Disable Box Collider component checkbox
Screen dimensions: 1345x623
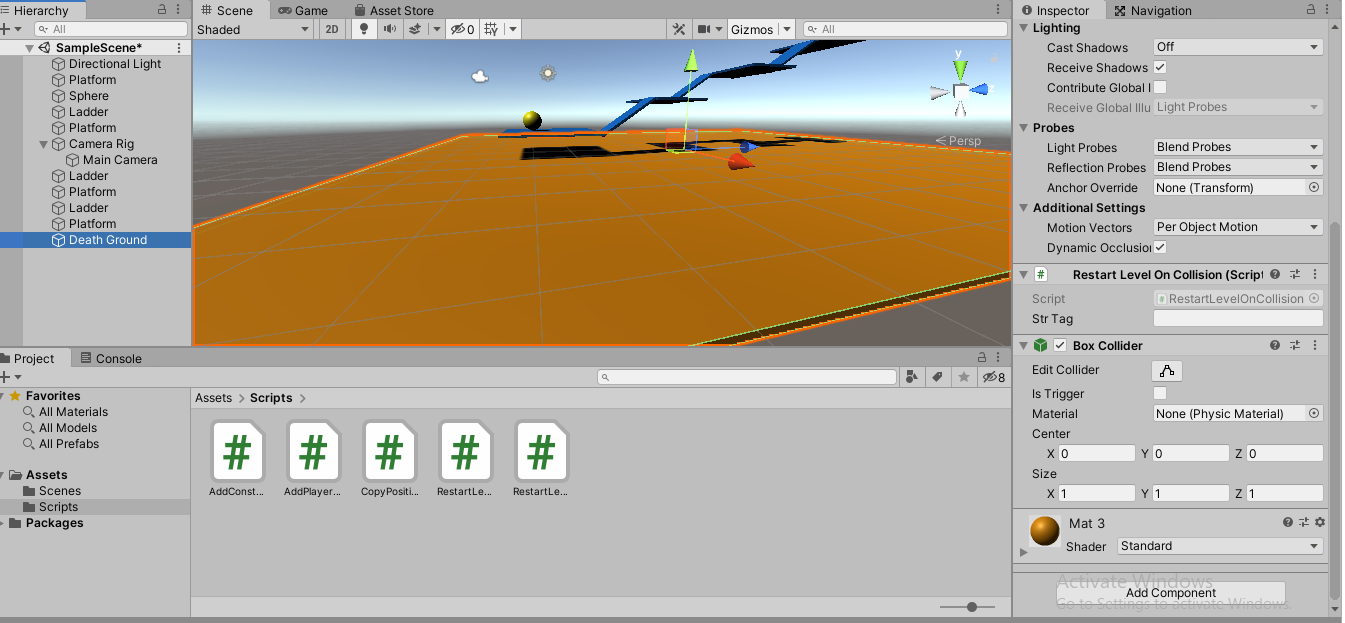[x=1060, y=345]
